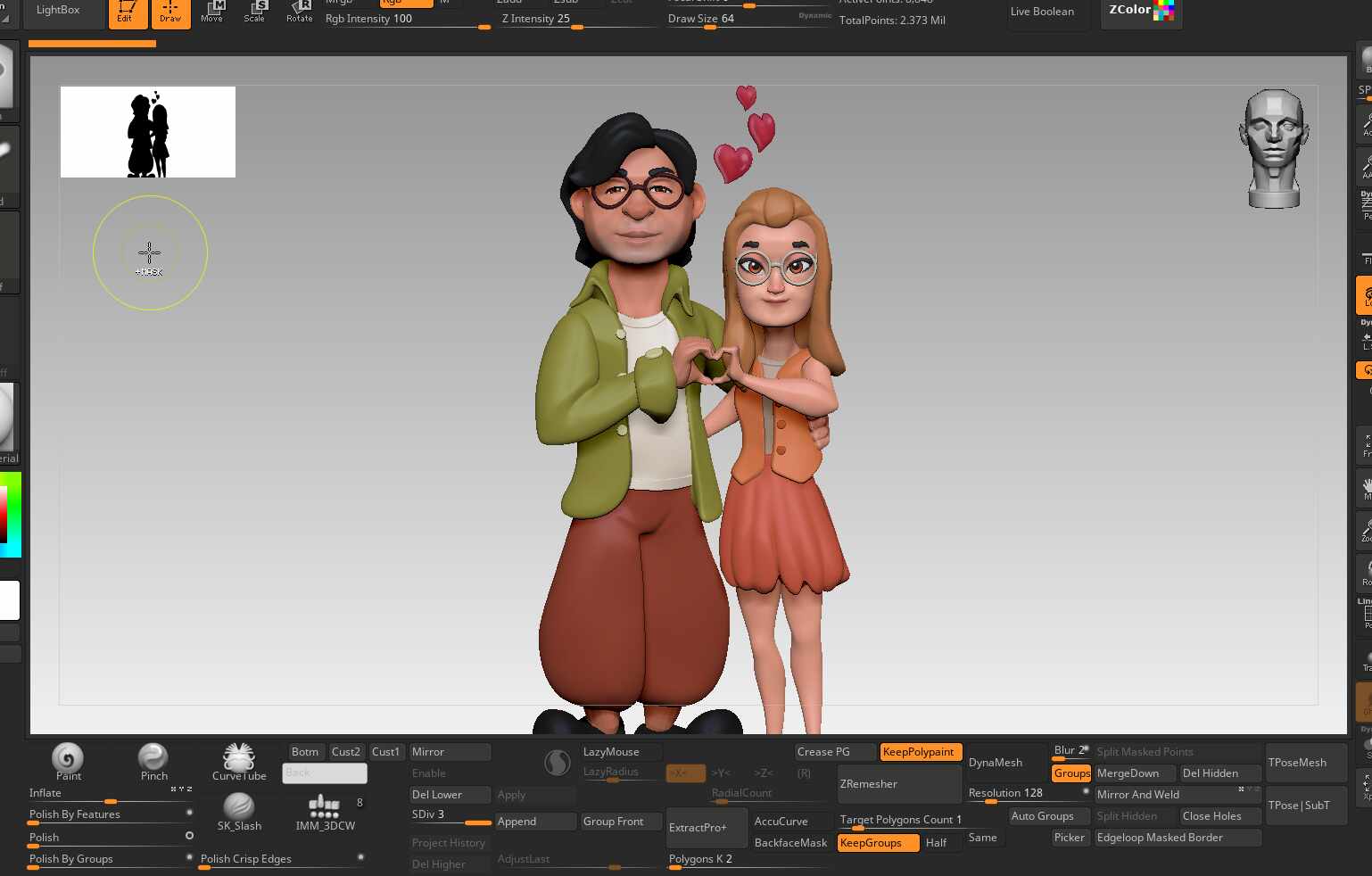The height and width of the screenshot is (876, 1372).
Task: Toggle the KeepPolypaint option
Action: point(920,752)
